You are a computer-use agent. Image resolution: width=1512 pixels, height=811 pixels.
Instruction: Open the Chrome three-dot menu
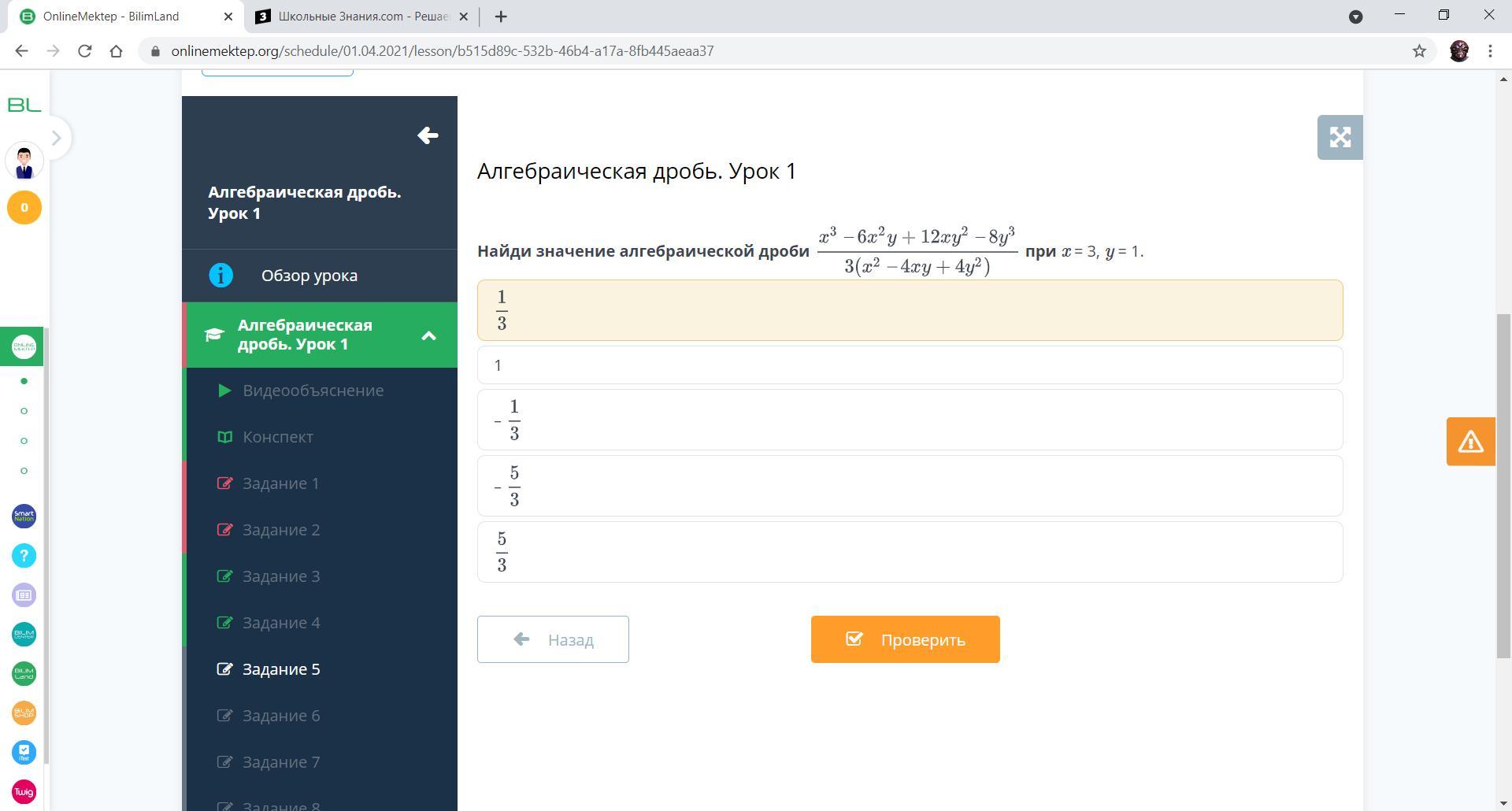[1490, 51]
